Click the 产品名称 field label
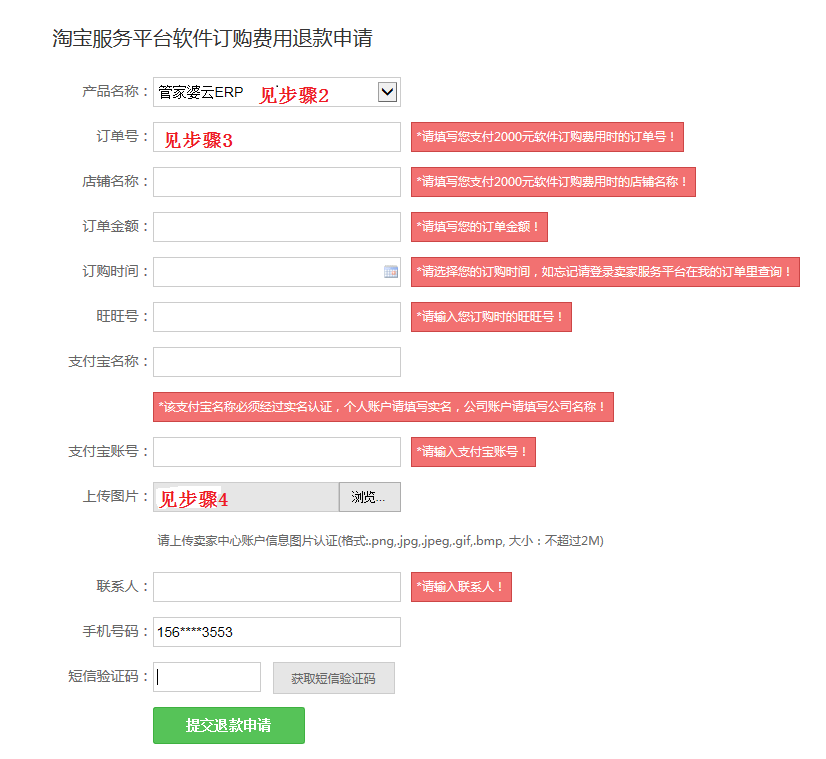The height and width of the screenshot is (759, 826). pos(115,92)
